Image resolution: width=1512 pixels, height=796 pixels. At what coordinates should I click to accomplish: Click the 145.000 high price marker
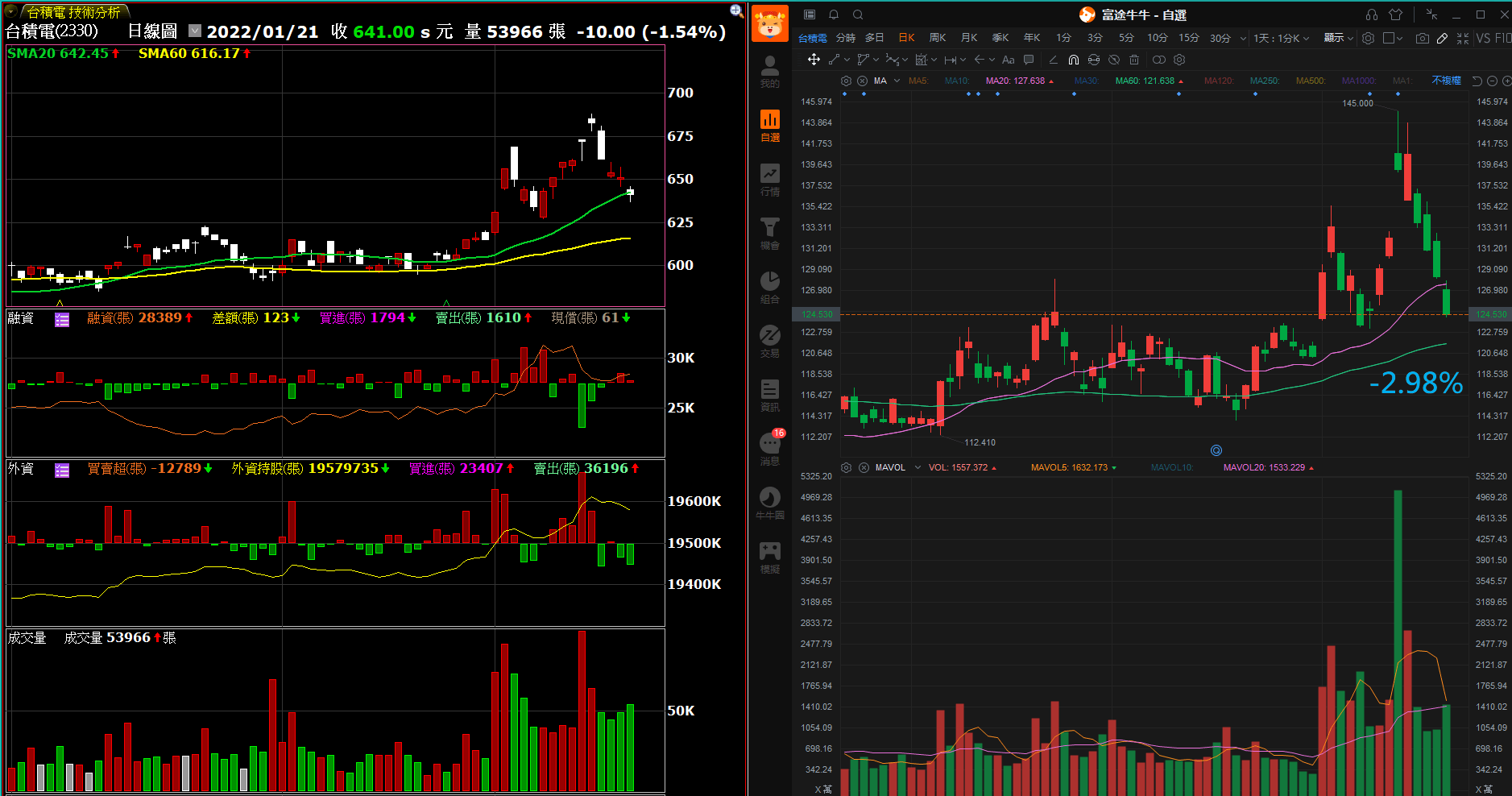pyautogui.click(x=1357, y=103)
